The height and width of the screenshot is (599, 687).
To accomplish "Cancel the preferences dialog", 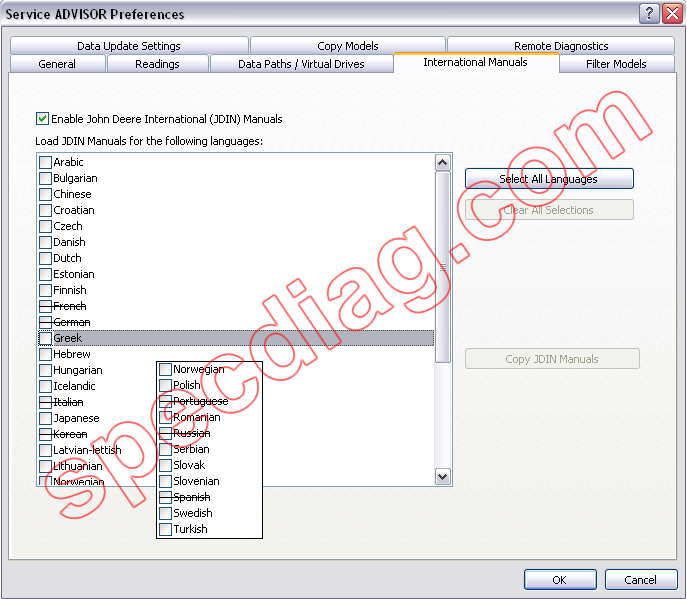I will click(x=640, y=580).
